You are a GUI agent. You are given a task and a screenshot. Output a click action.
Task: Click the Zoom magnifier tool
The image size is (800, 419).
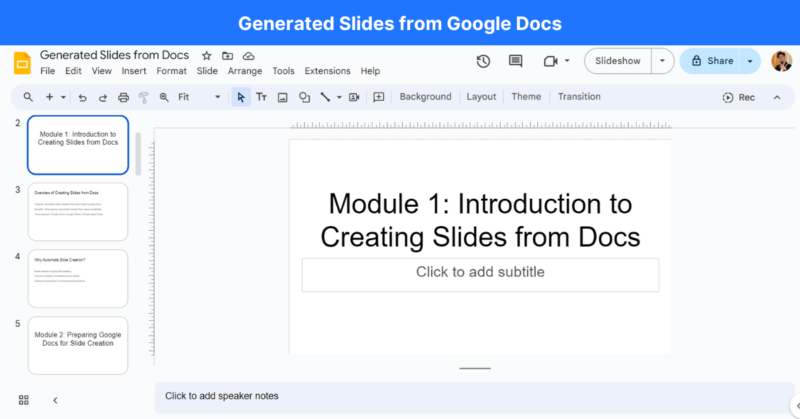(164, 97)
